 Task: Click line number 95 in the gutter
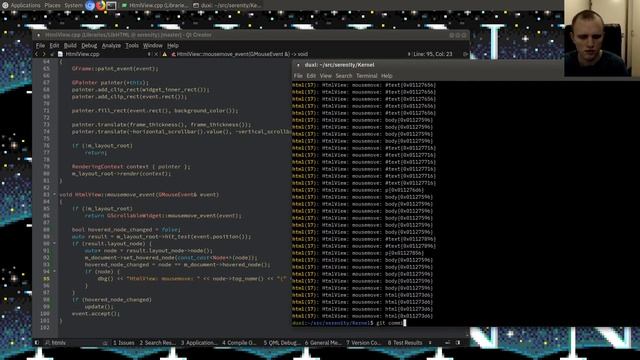click(x=46, y=279)
